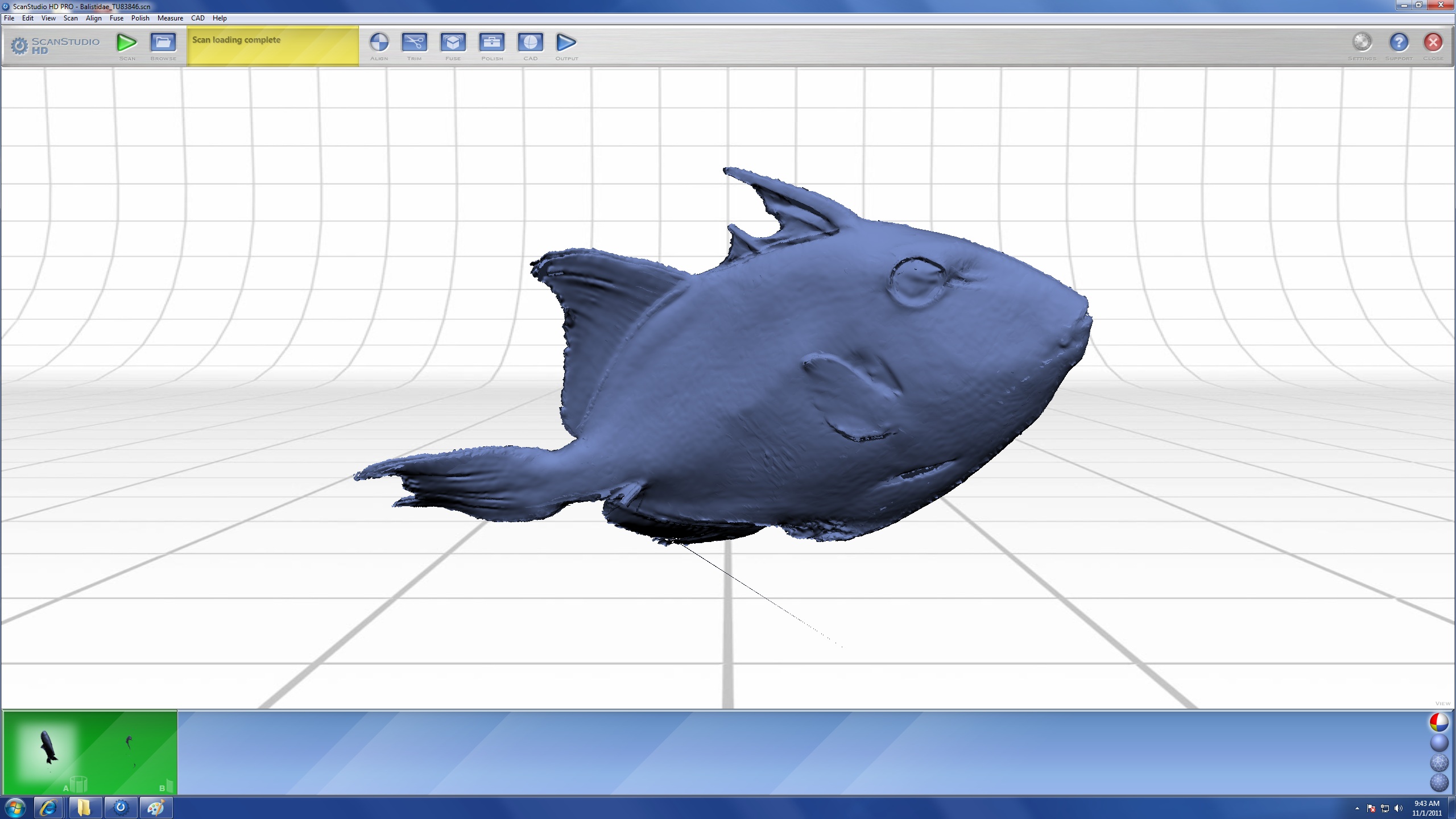Click the green Scan play button
The width and height of the screenshot is (1456, 819).
pyautogui.click(x=127, y=43)
